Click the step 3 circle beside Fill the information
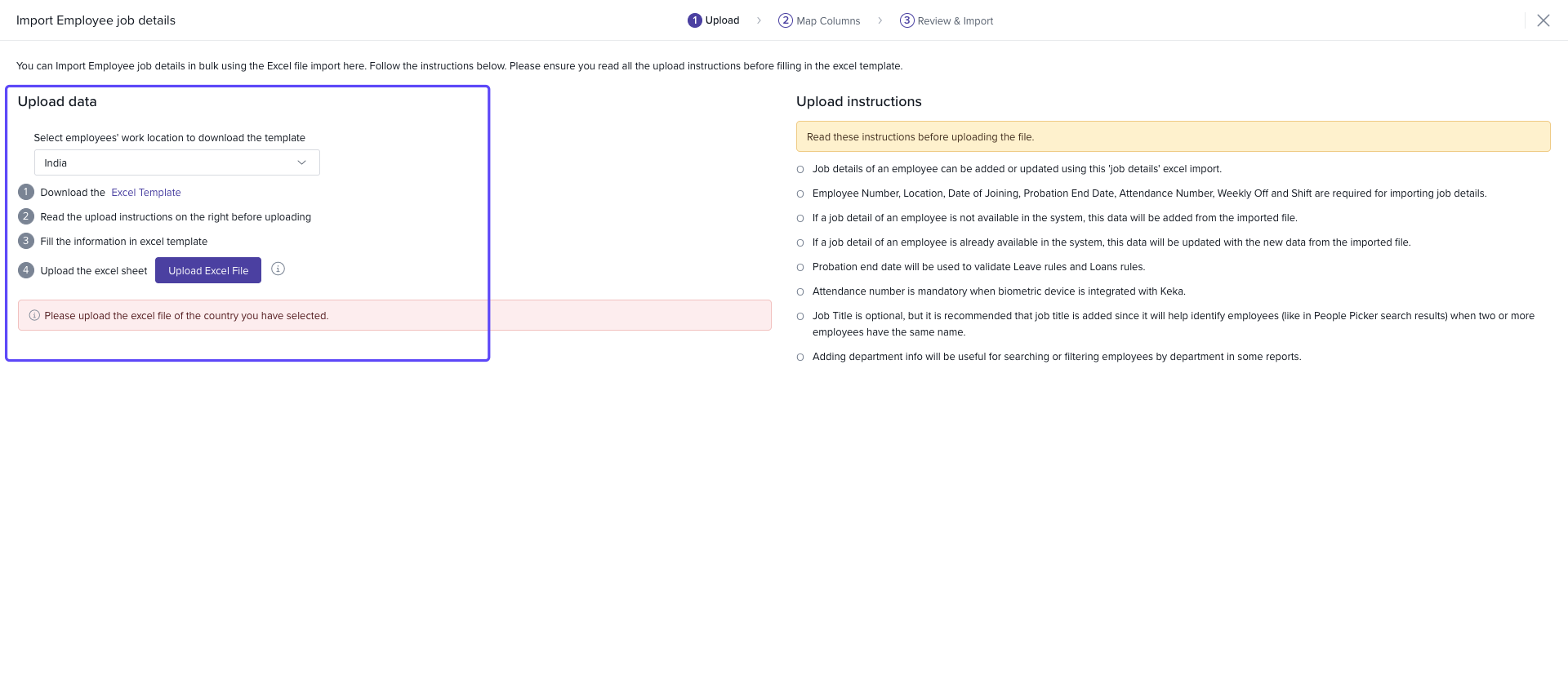 click(x=26, y=241)
